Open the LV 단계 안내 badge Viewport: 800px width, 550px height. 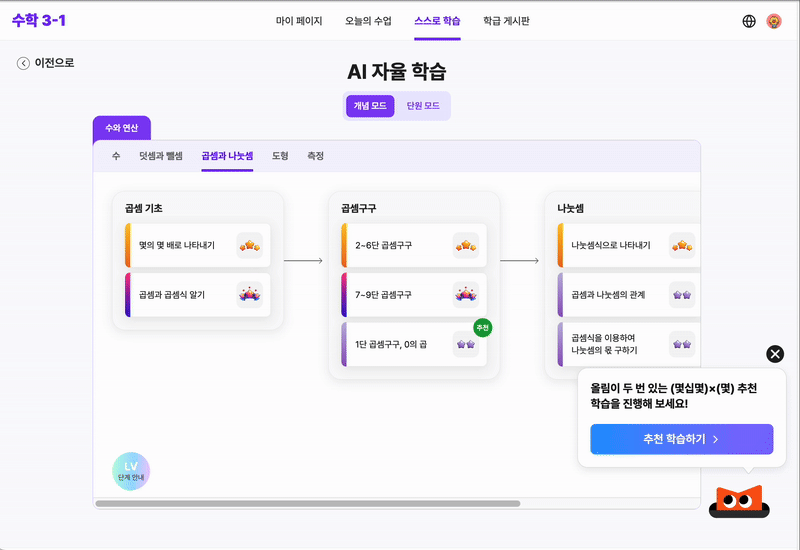point(131,472)
